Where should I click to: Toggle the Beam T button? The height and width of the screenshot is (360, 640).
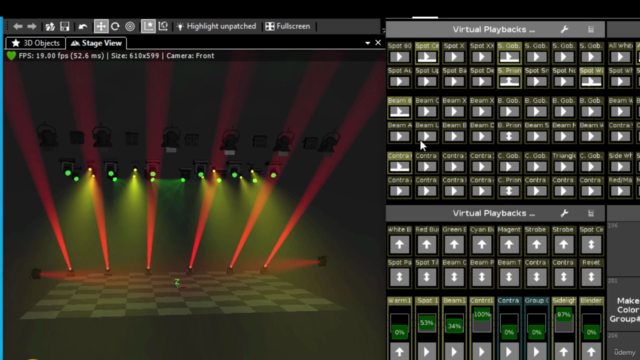pos(509,277)
